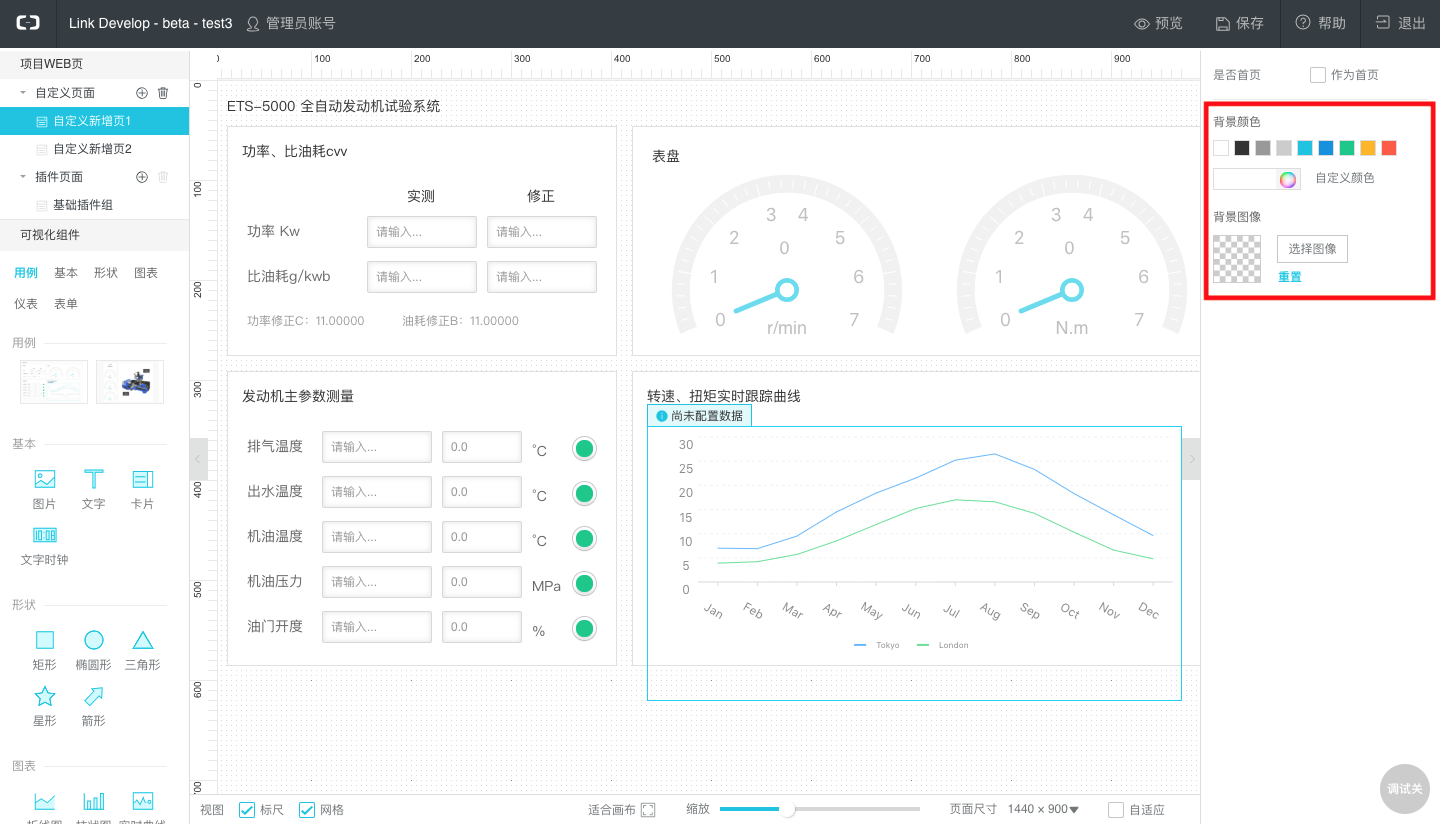
Task: Collapse the 插件页面 tree node
Action: (23, 177)
